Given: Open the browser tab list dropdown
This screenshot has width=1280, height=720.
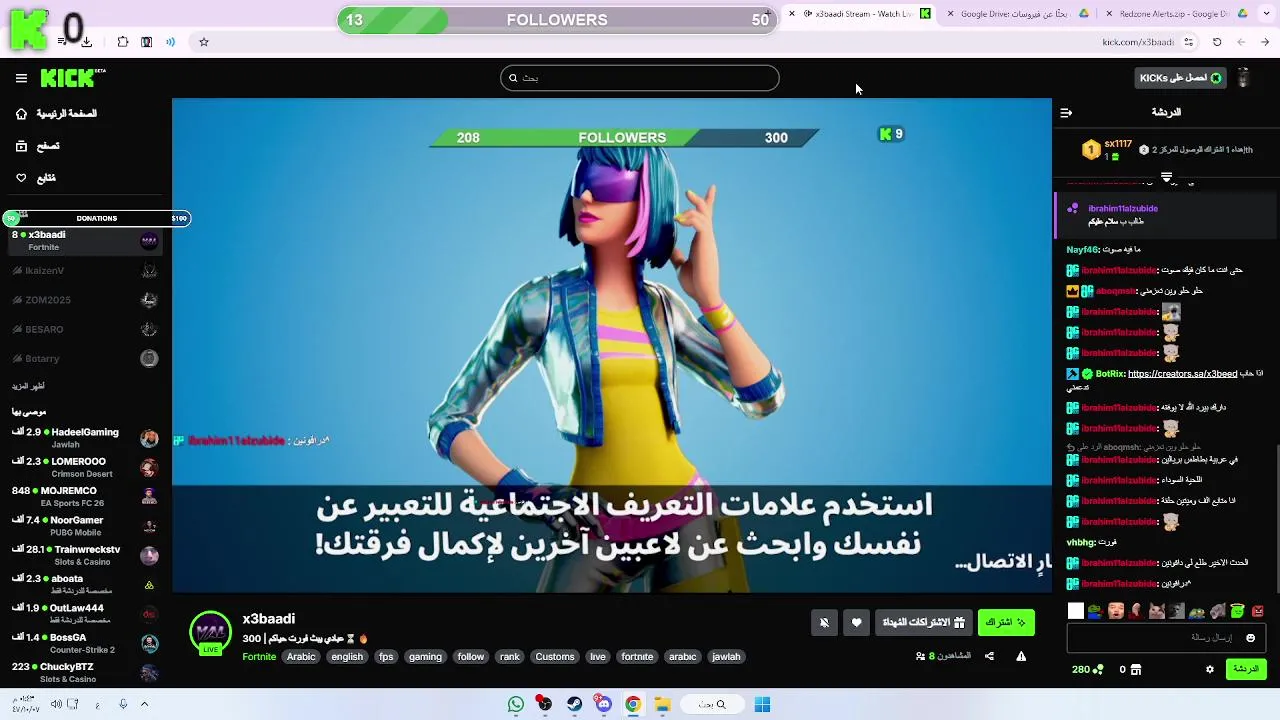Looking at the screenshot, I should tap(1266, 14).
